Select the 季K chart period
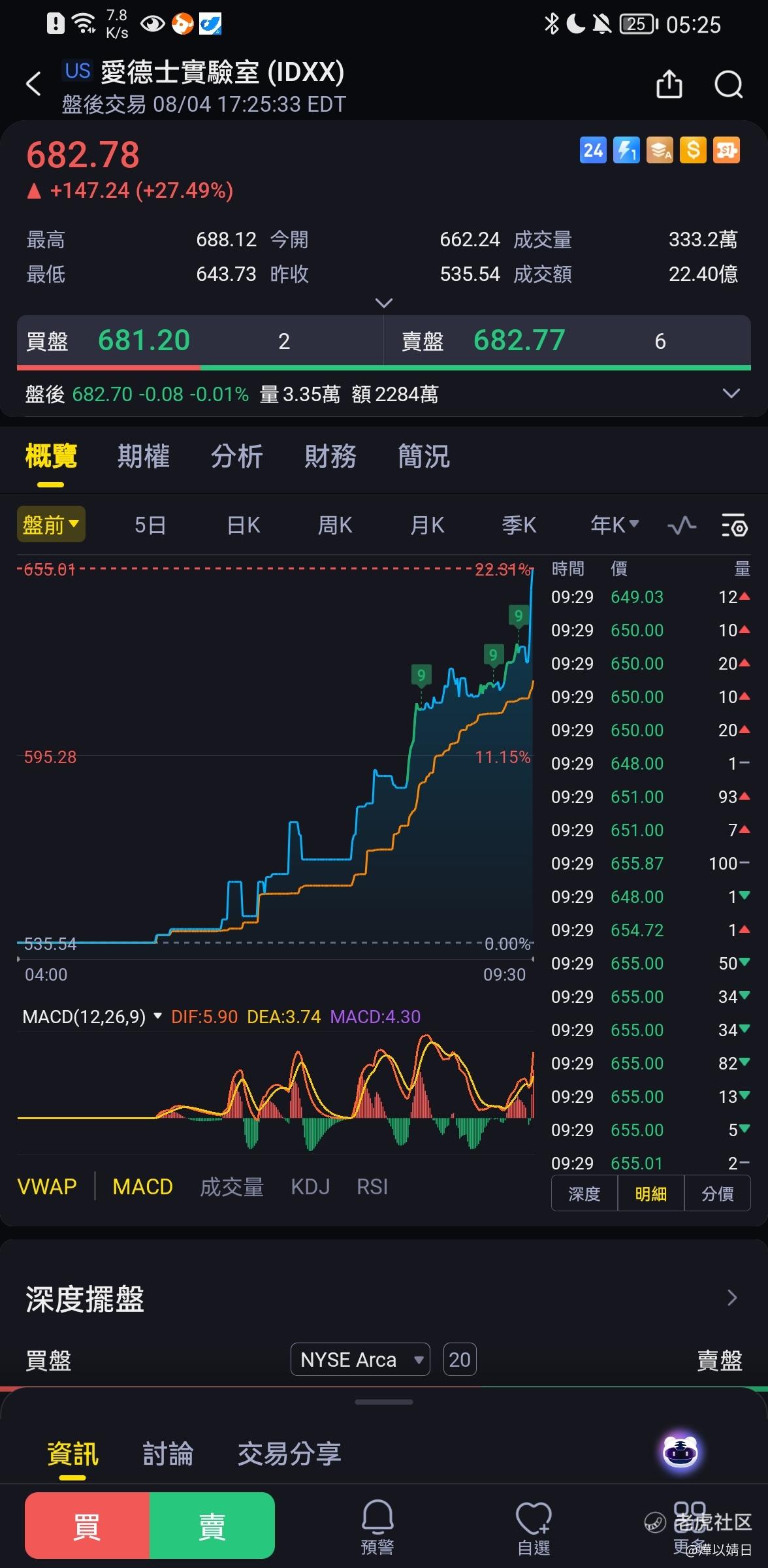The height and width of the screenshot is (1568, 768). pyautogui.click(x=519, y=525)
